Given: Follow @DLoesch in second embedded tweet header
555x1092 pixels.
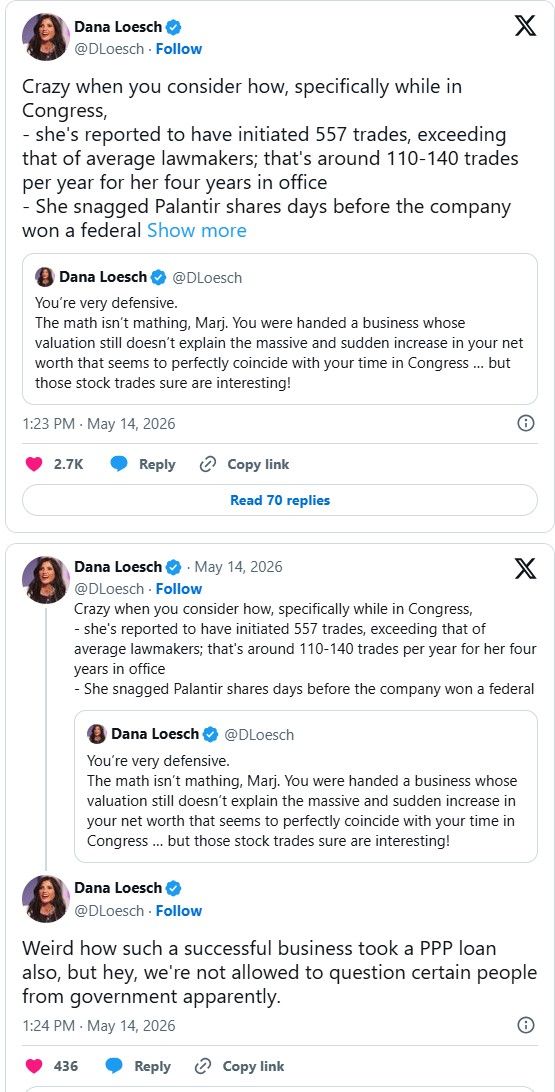Looking at the screenshot, I should [179, 588].
